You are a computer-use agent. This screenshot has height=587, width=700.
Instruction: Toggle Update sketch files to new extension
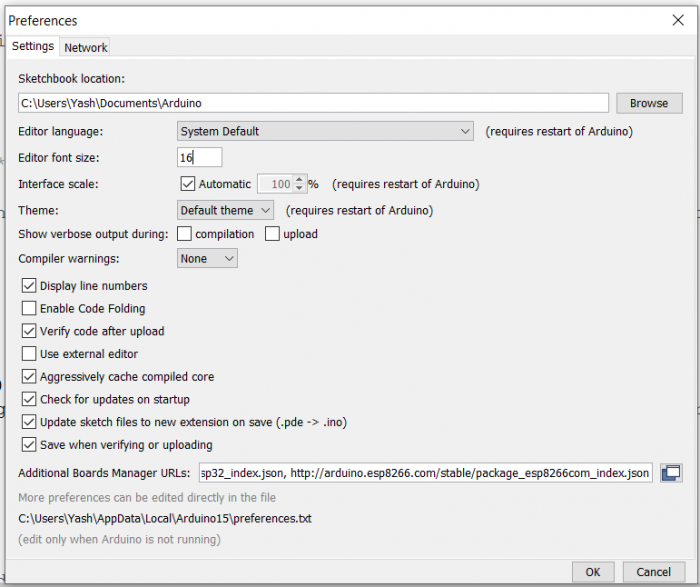[x=29, y=422]
